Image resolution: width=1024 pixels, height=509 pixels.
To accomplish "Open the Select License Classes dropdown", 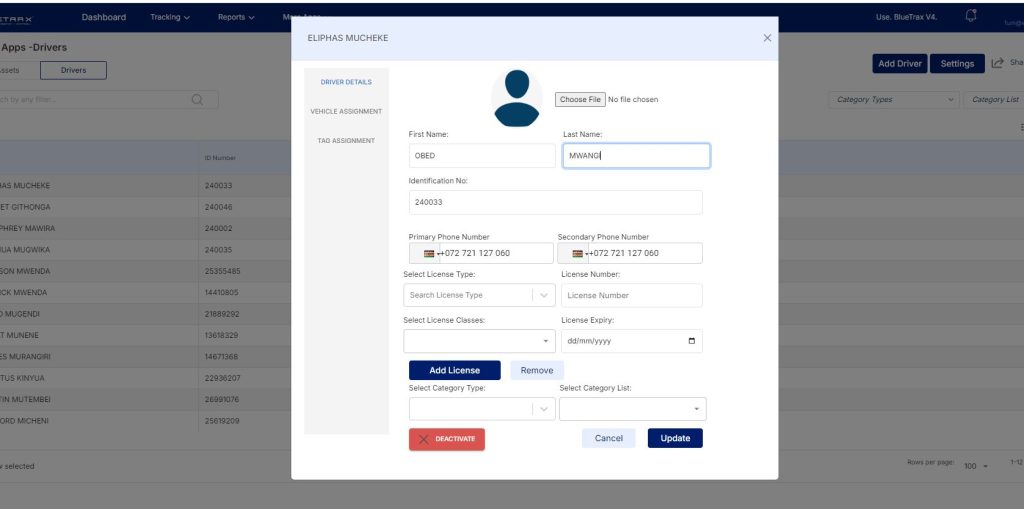I will 546,341.
